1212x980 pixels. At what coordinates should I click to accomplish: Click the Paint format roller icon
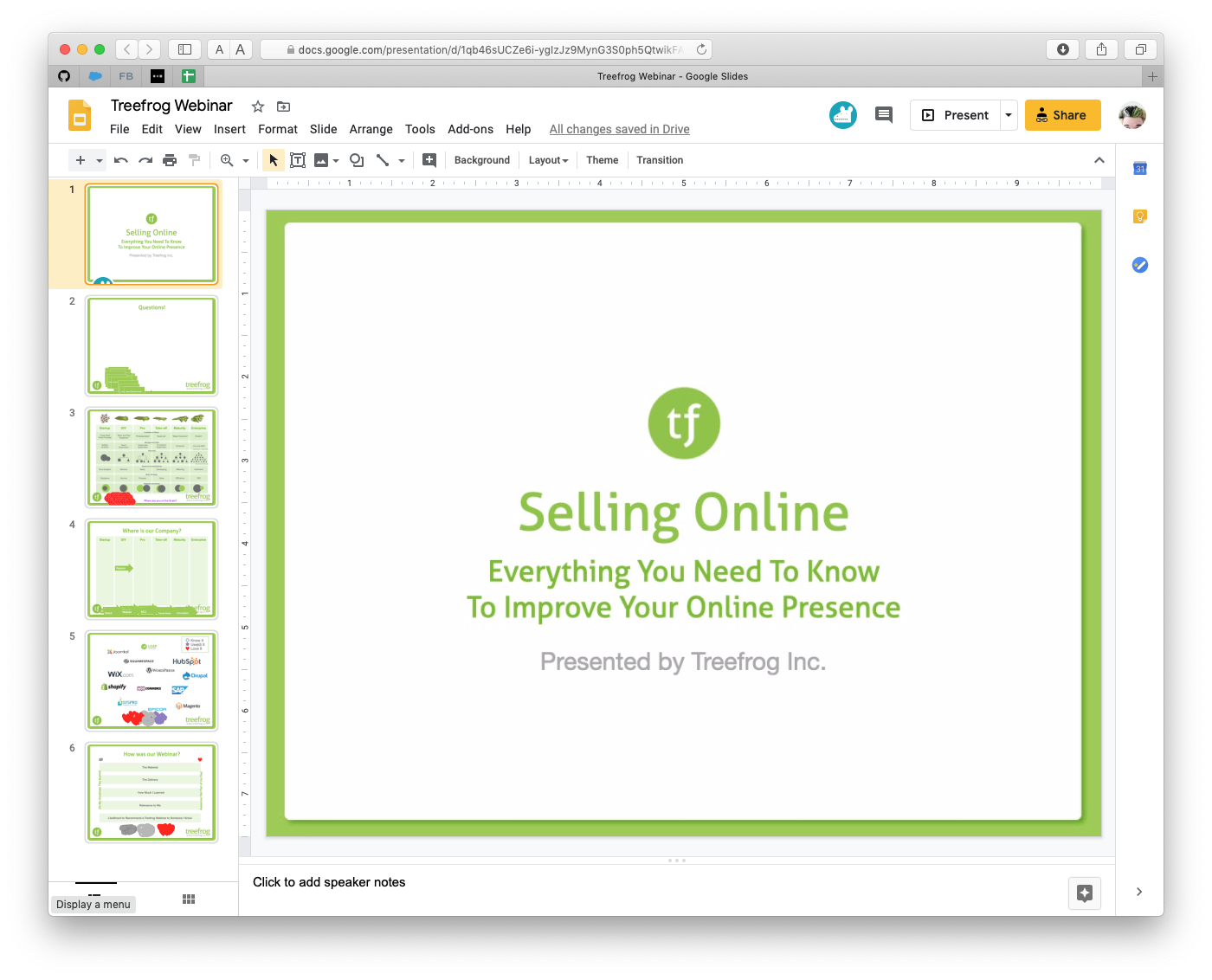[194, 160]
